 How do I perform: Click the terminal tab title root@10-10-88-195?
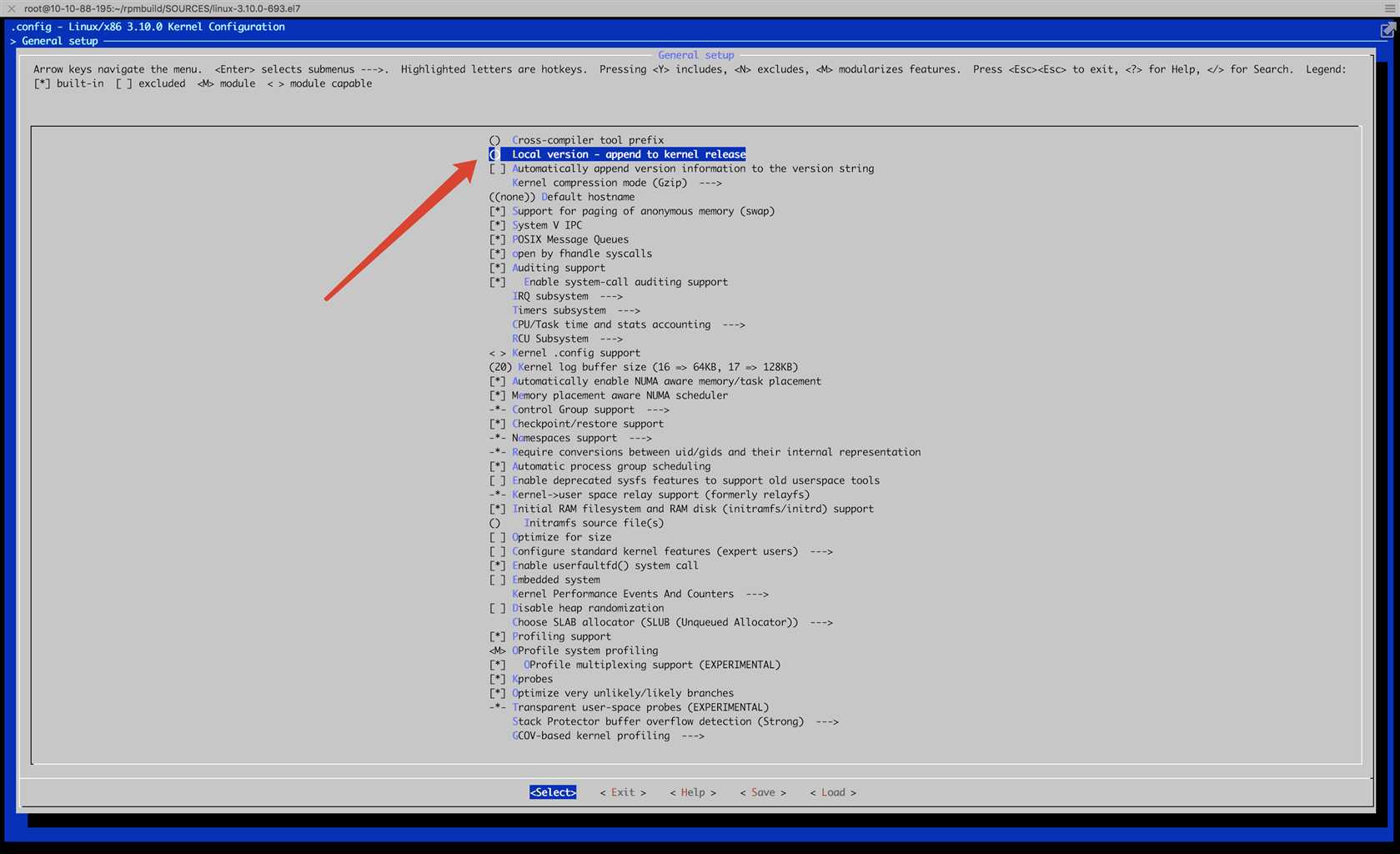click(163, 8)
